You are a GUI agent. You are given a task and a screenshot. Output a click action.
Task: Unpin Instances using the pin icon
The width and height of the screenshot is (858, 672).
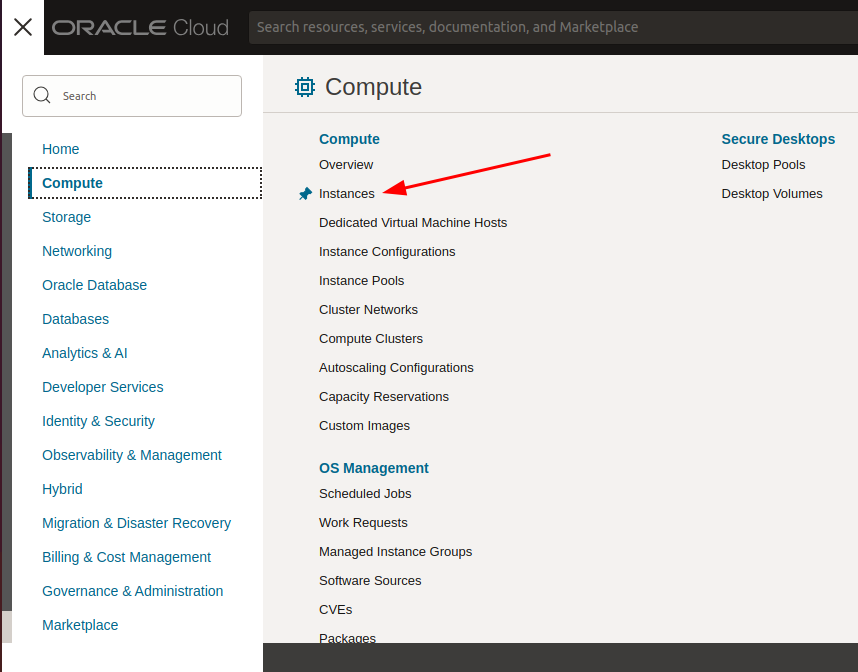pos(305,194)
